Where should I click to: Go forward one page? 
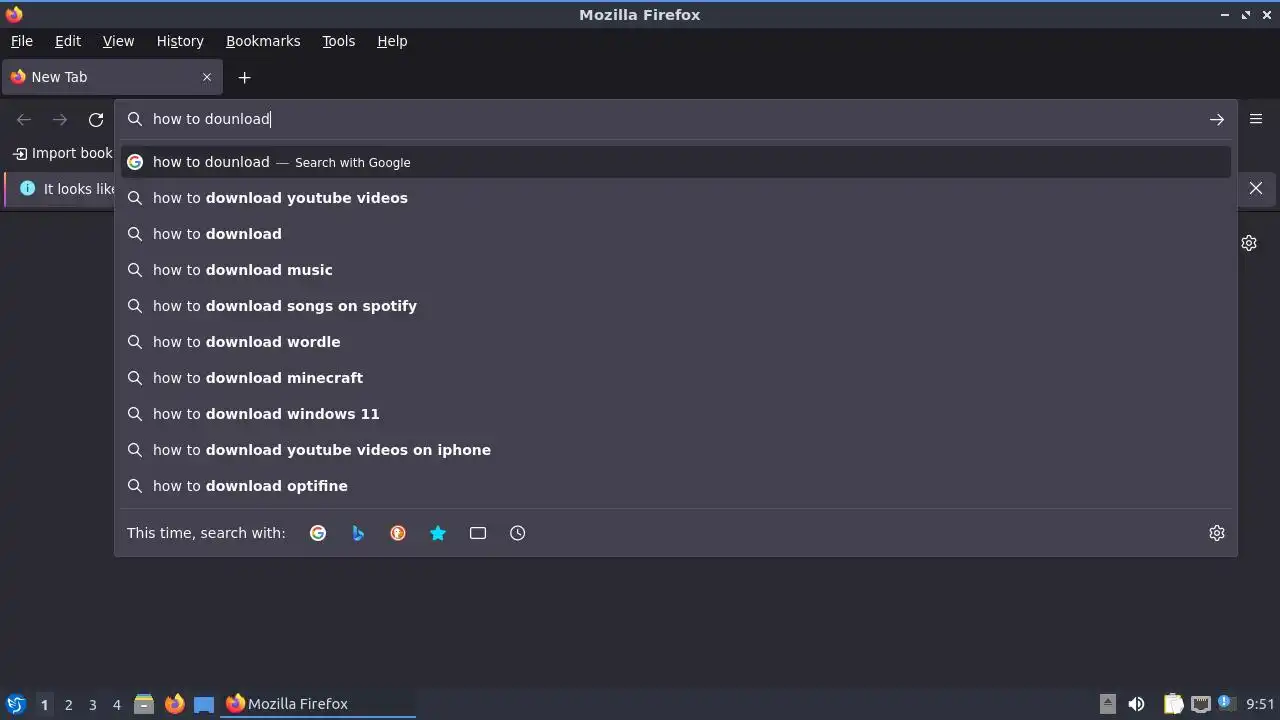(x=60, y=119)
